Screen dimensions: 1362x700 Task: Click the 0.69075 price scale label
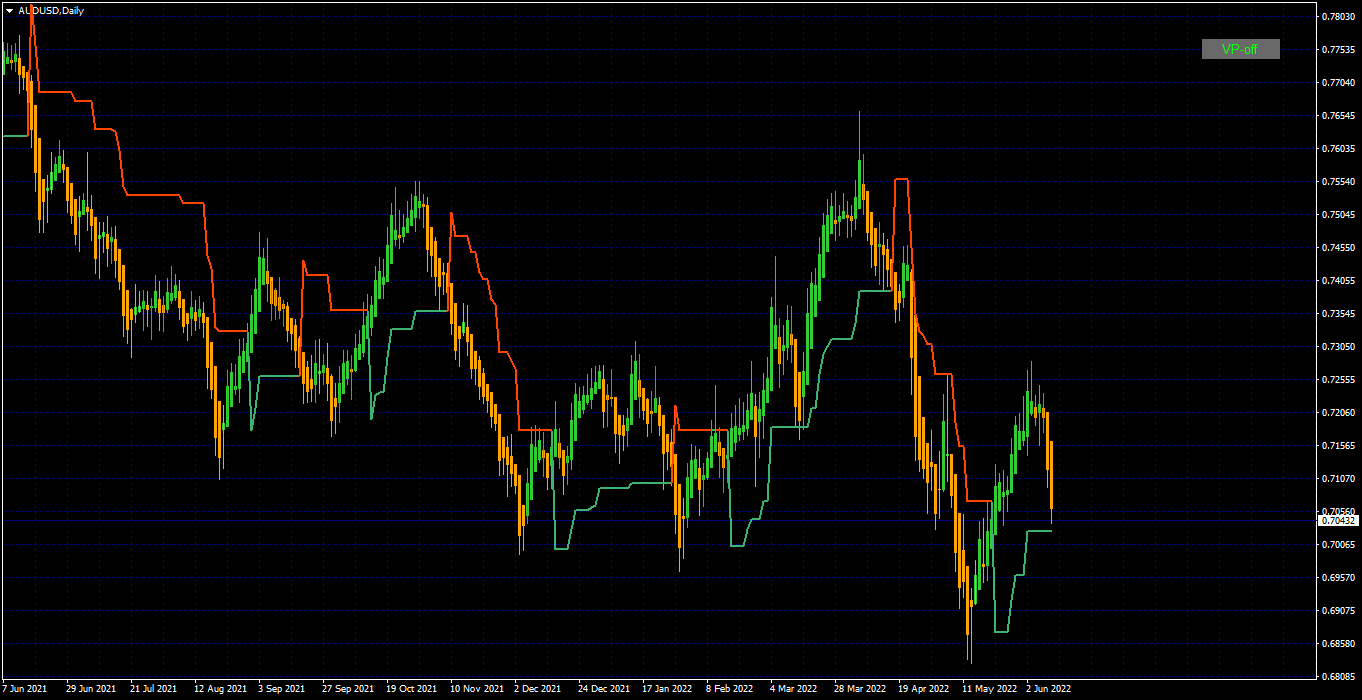tap(1337, 611)
